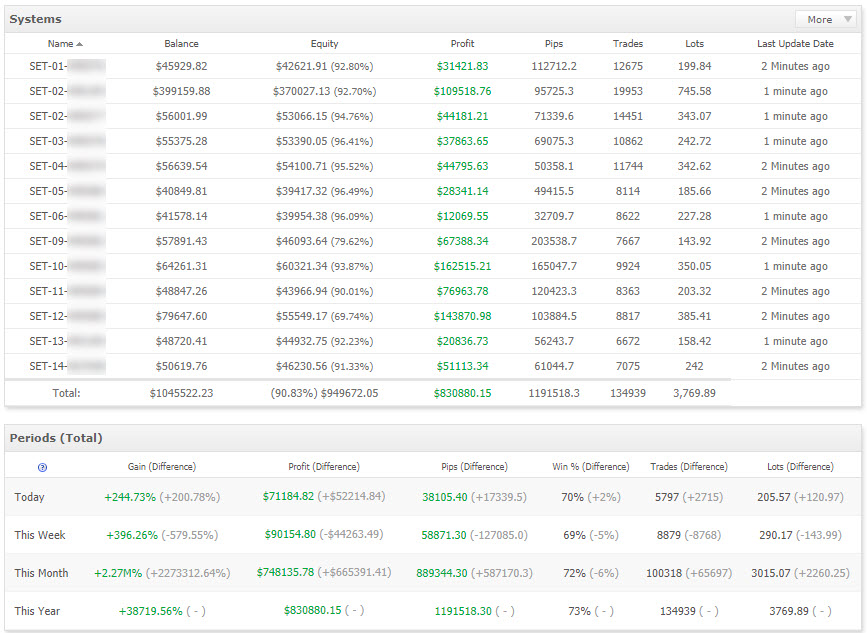
Task: Click the Win % (Difference) header
Action: [x=591, y=467]
